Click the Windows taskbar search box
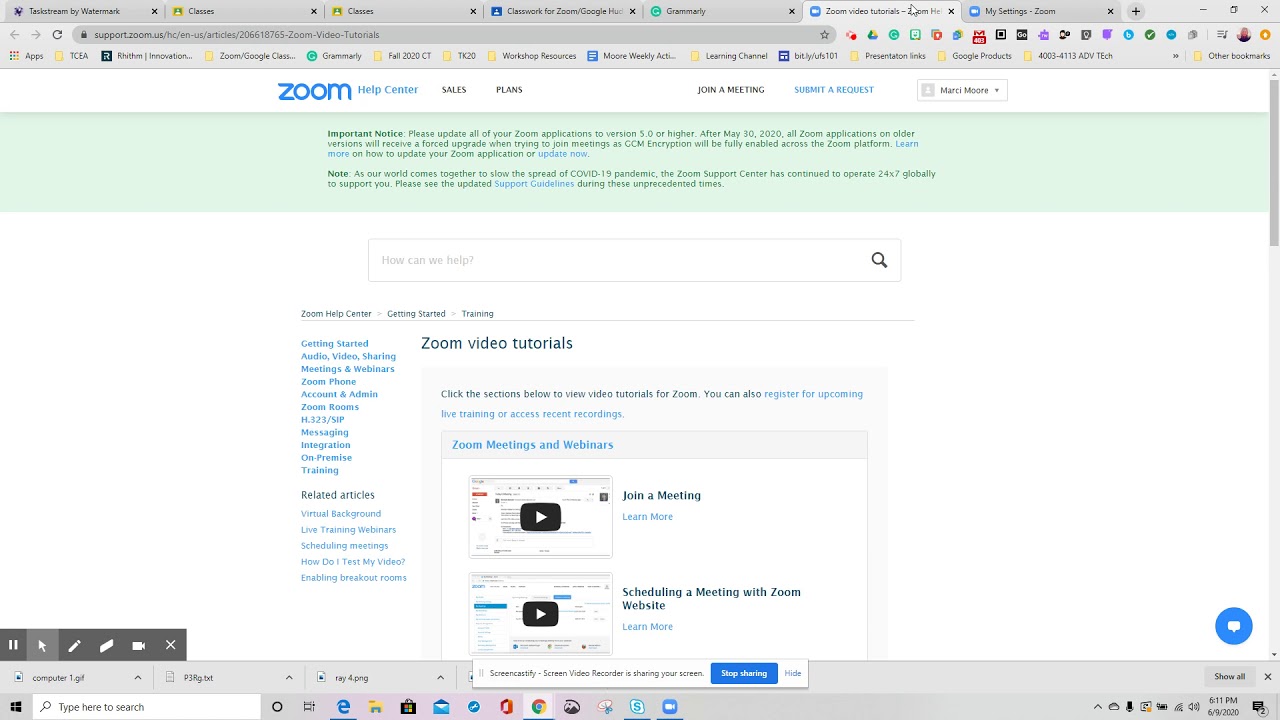1280x720 pixels. (146, 707)
